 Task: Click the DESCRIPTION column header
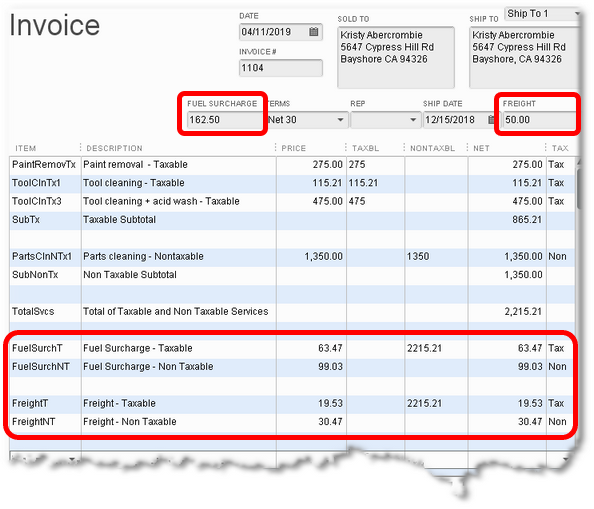114,148
